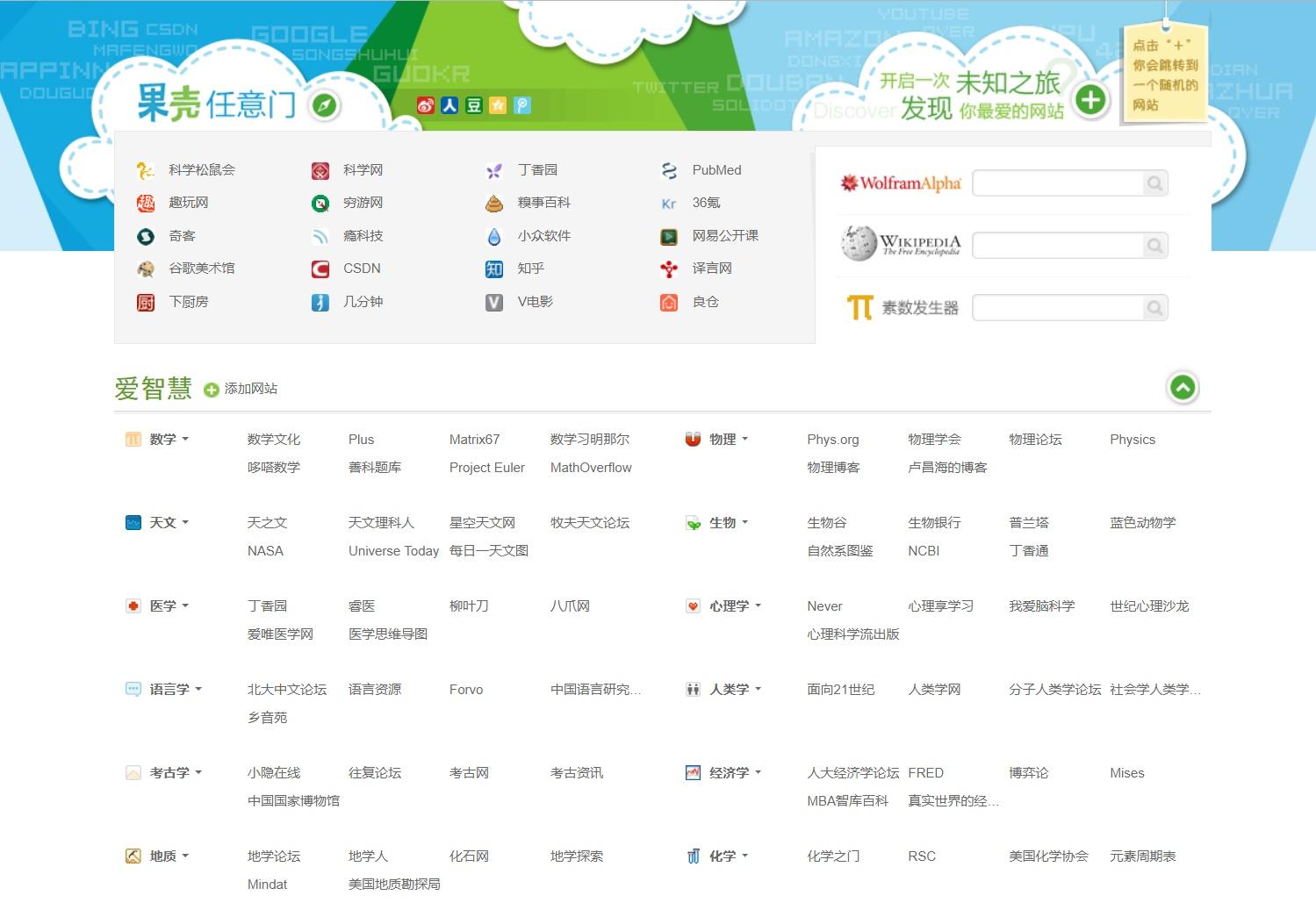Click the yellow star share icon
1316x910 pixels.
coord(497,105)
